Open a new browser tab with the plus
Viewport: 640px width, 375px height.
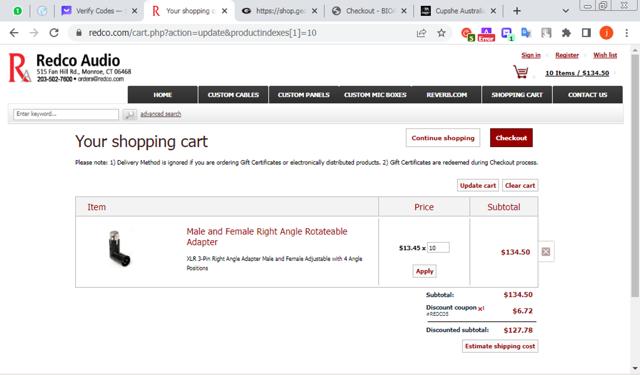tap(517, 11)
